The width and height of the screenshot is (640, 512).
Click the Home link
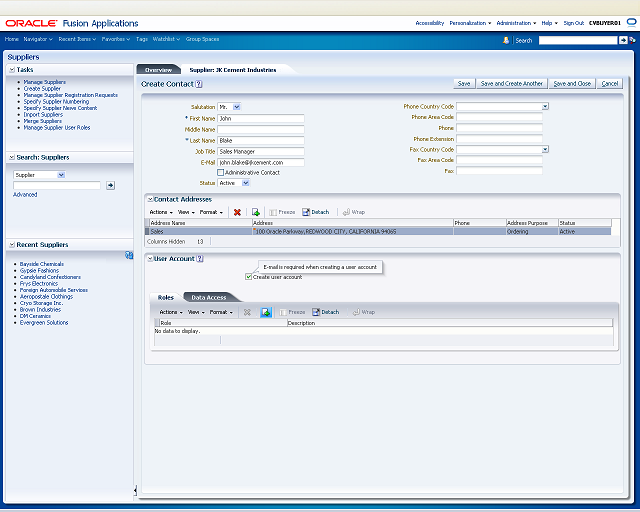click(x=11, y=39)
